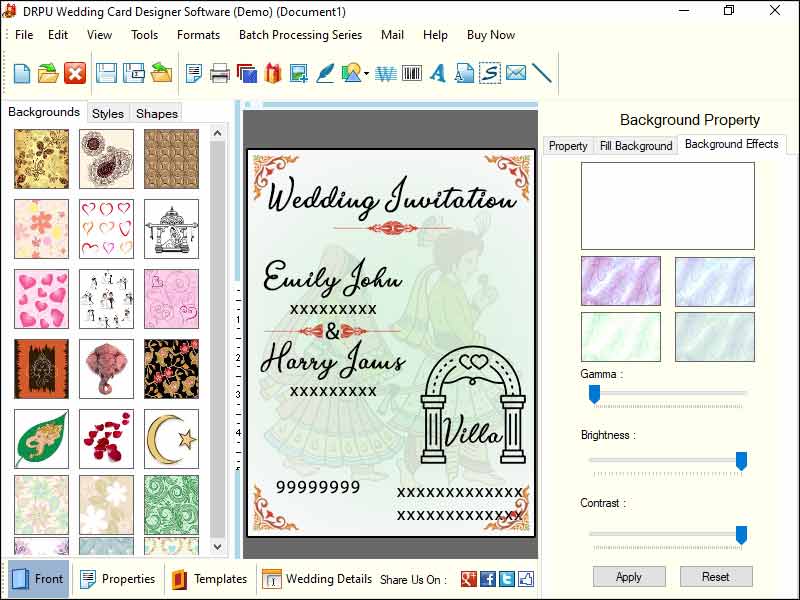Click Apply in Background Property panel

pos(629,576)
